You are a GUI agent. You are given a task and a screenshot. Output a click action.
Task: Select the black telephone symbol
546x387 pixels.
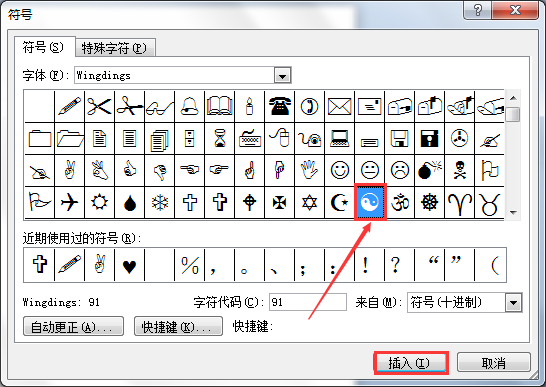(x=279, y=106)
